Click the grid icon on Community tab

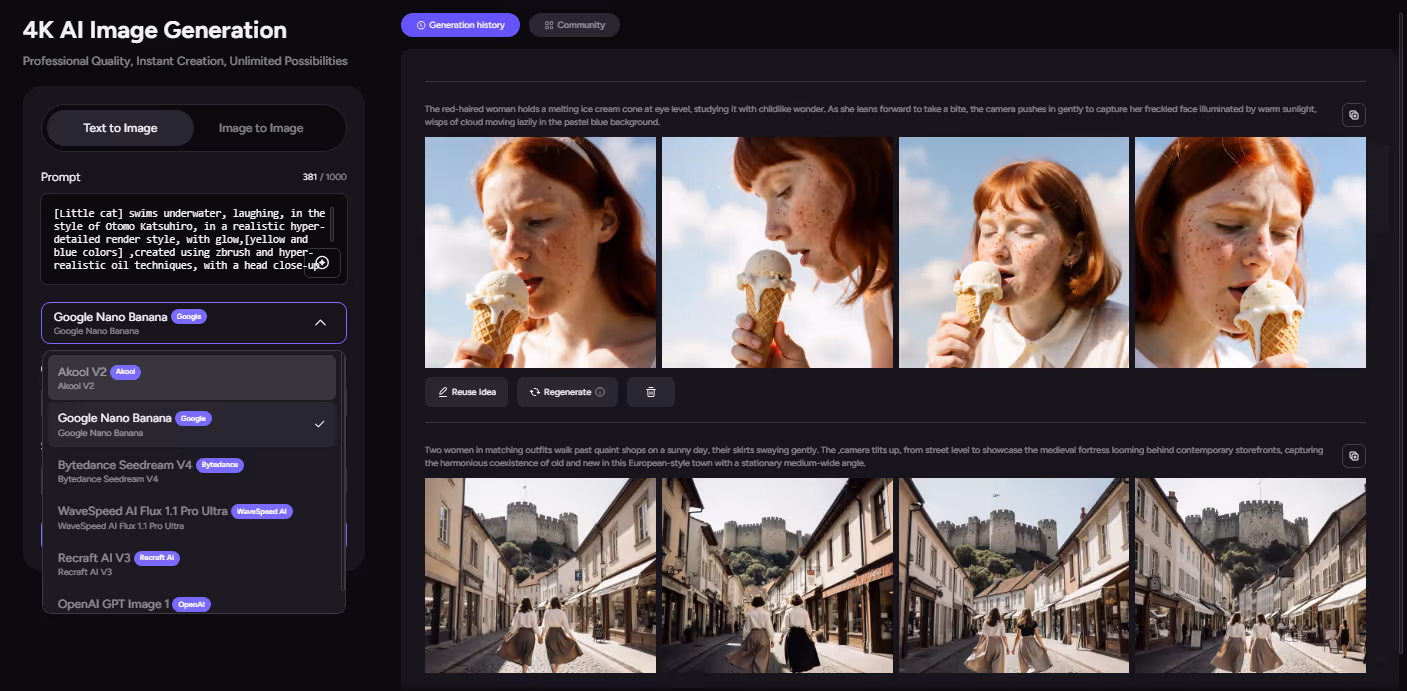(549, 25)
